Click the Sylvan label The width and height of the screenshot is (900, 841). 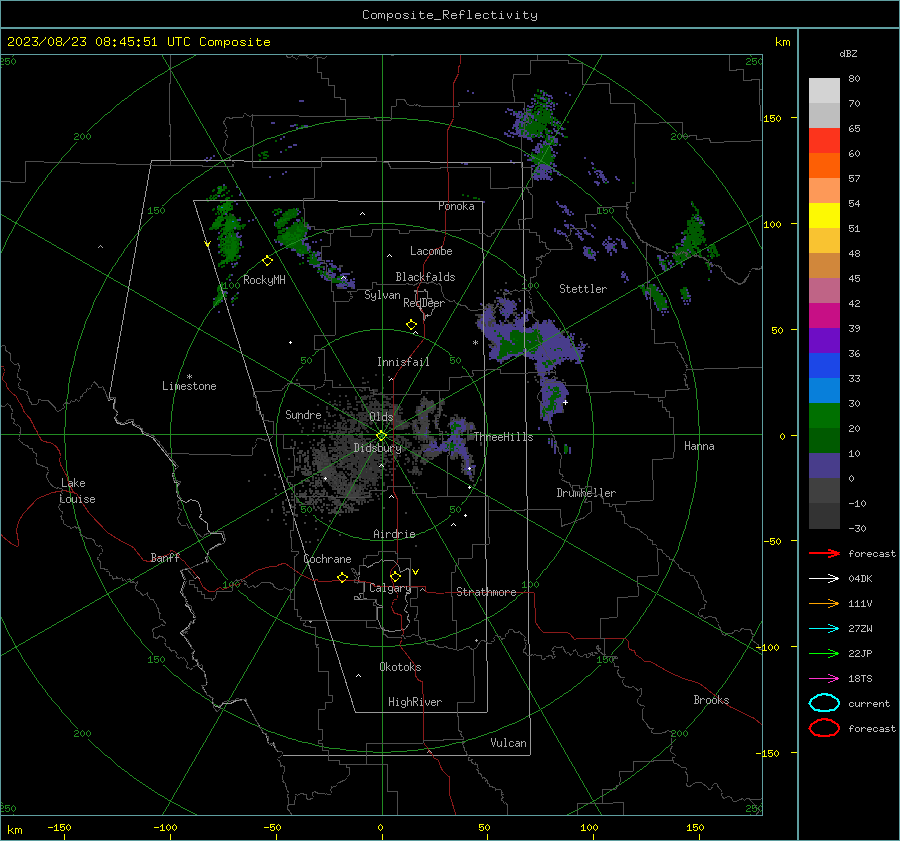point(382,296)
